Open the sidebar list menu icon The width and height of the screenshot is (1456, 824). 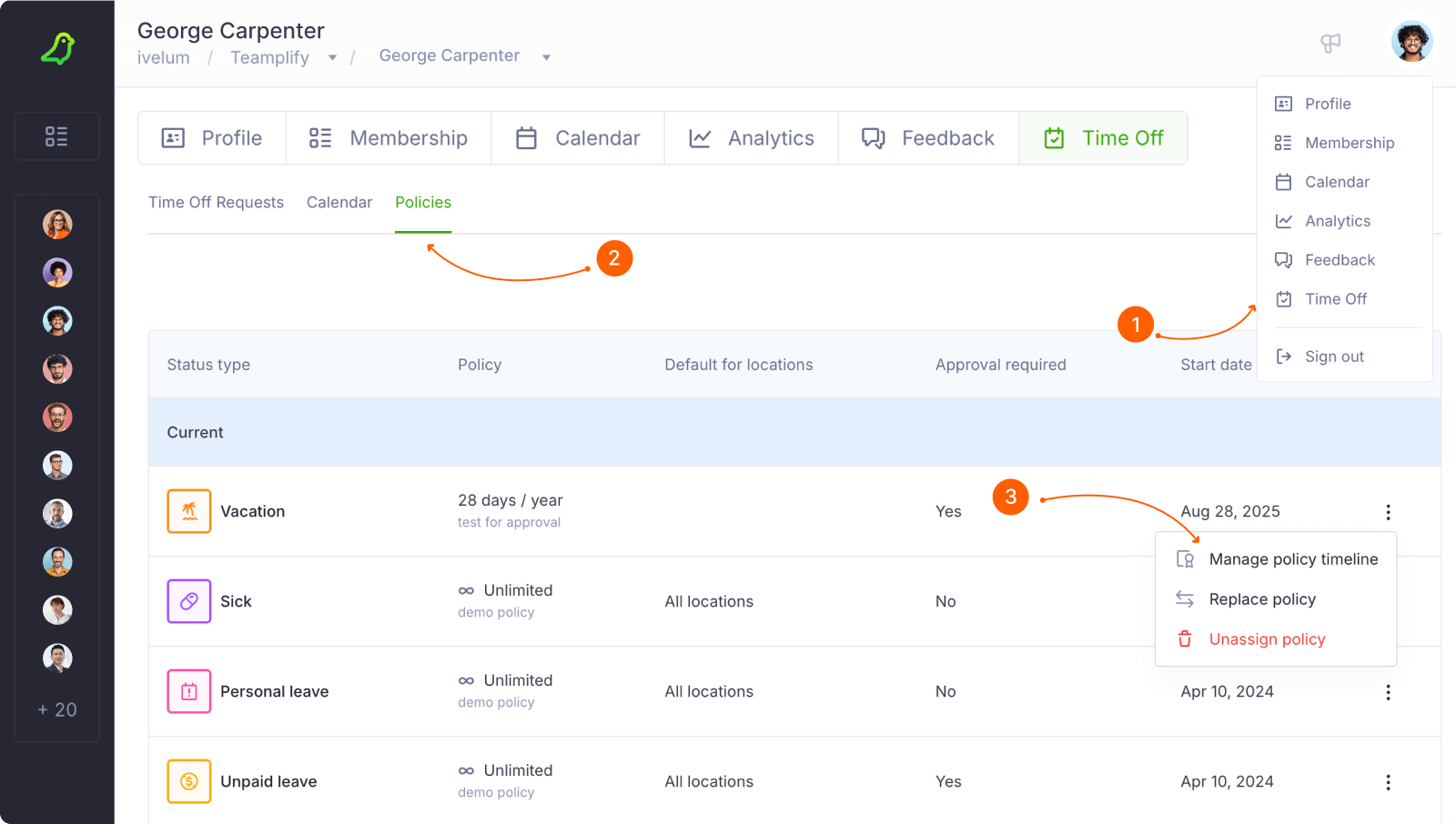[56, 136]
